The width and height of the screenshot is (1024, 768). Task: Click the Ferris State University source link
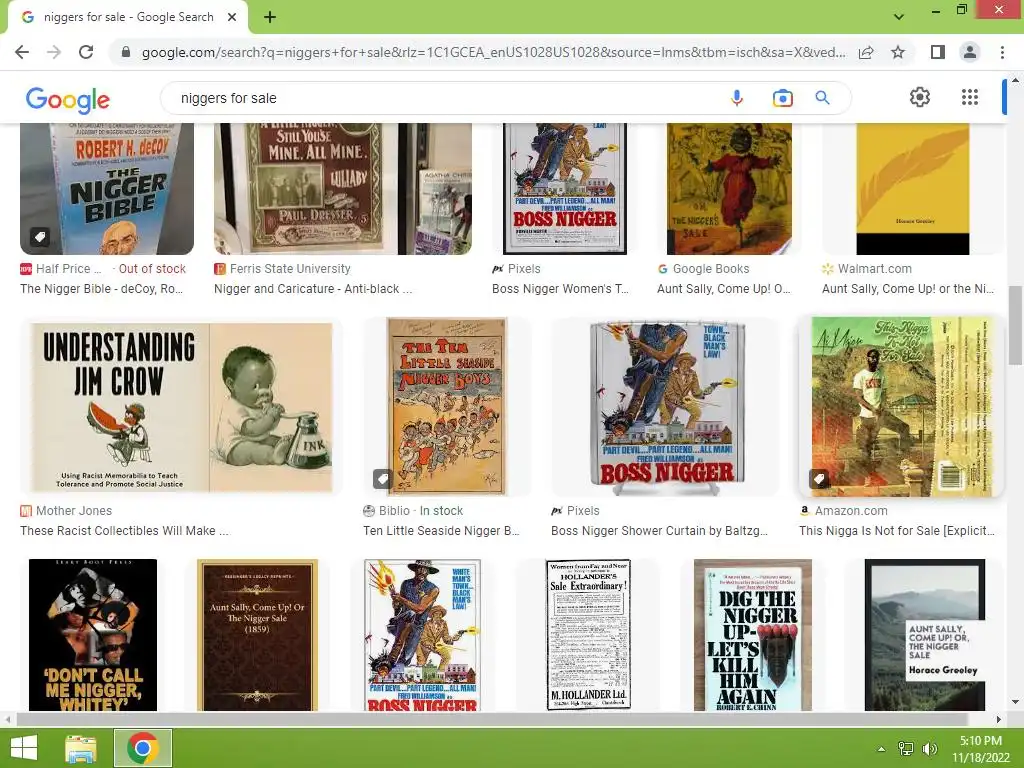pyautogui.click(x=290, y=268)
